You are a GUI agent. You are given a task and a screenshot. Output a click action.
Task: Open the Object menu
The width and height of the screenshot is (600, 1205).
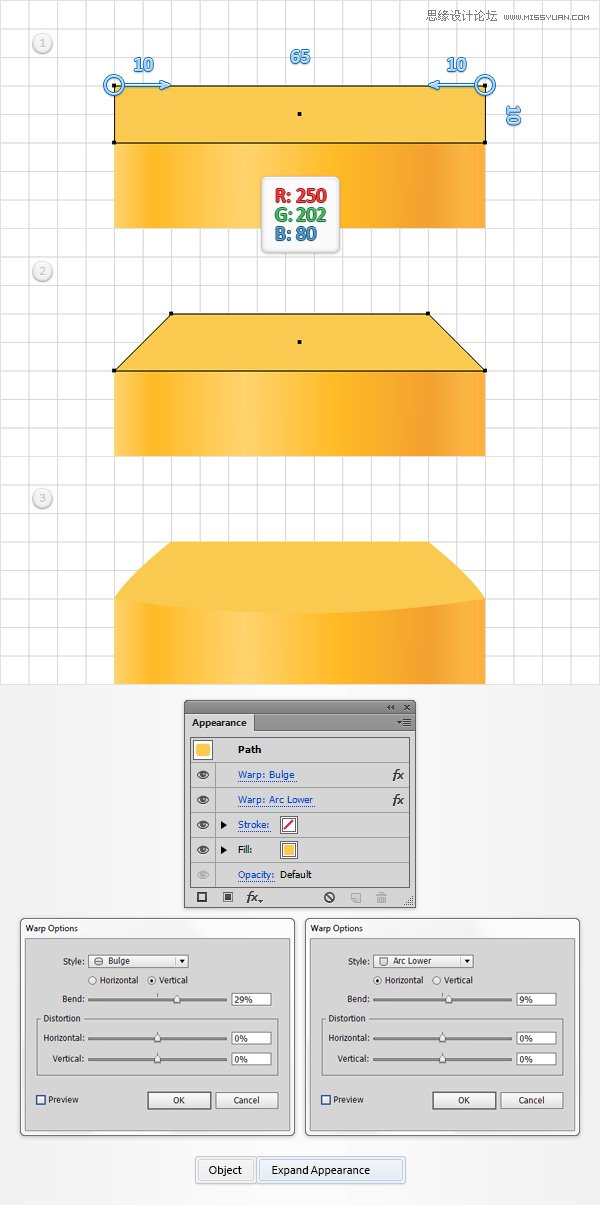coord(225,1170)
